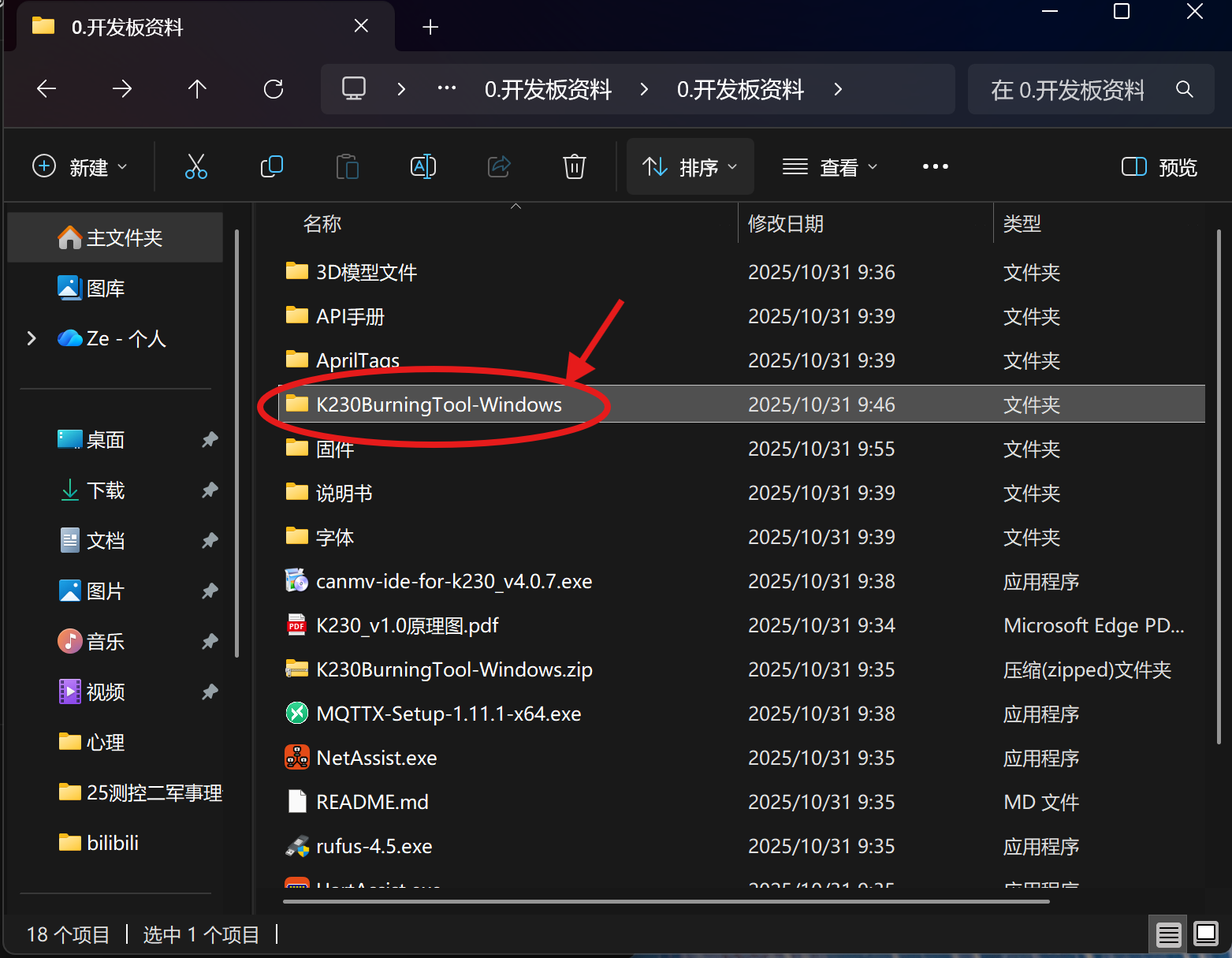Sort by 修改日期 column header

click(x=785, y=224)
